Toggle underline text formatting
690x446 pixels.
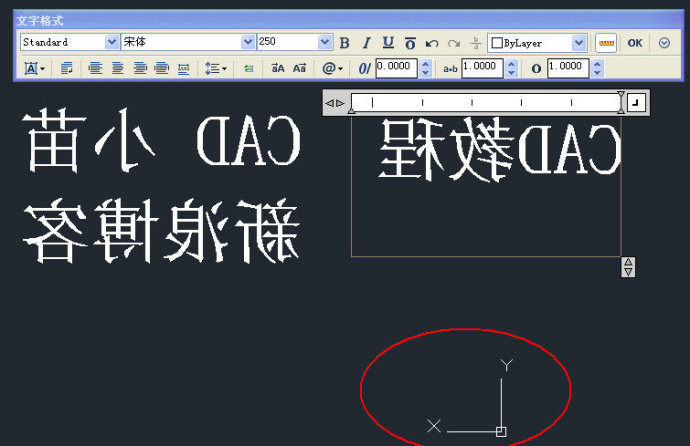388,43
